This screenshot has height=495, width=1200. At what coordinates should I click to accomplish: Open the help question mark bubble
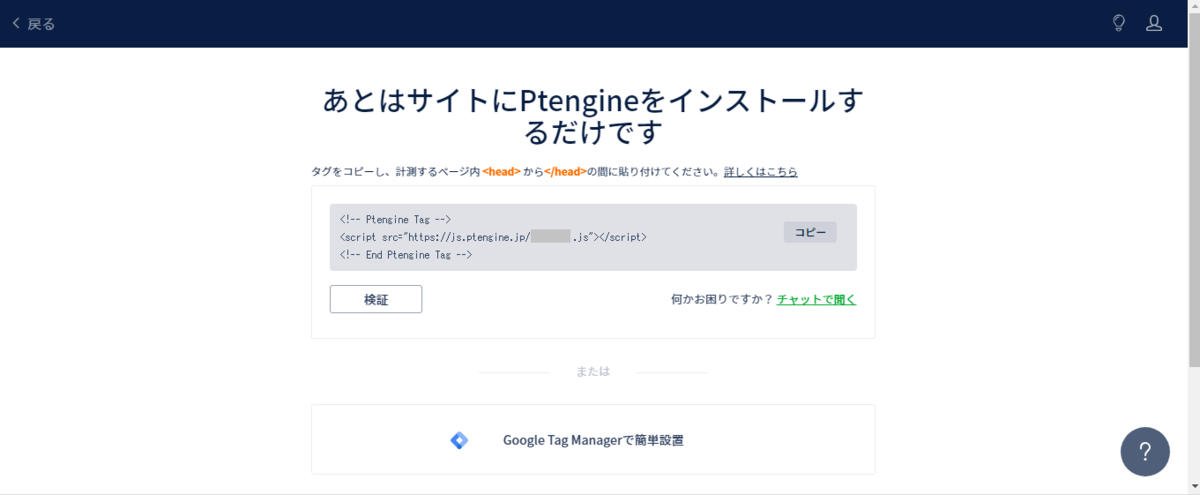pyautogui.click(x=1145, y=451)
